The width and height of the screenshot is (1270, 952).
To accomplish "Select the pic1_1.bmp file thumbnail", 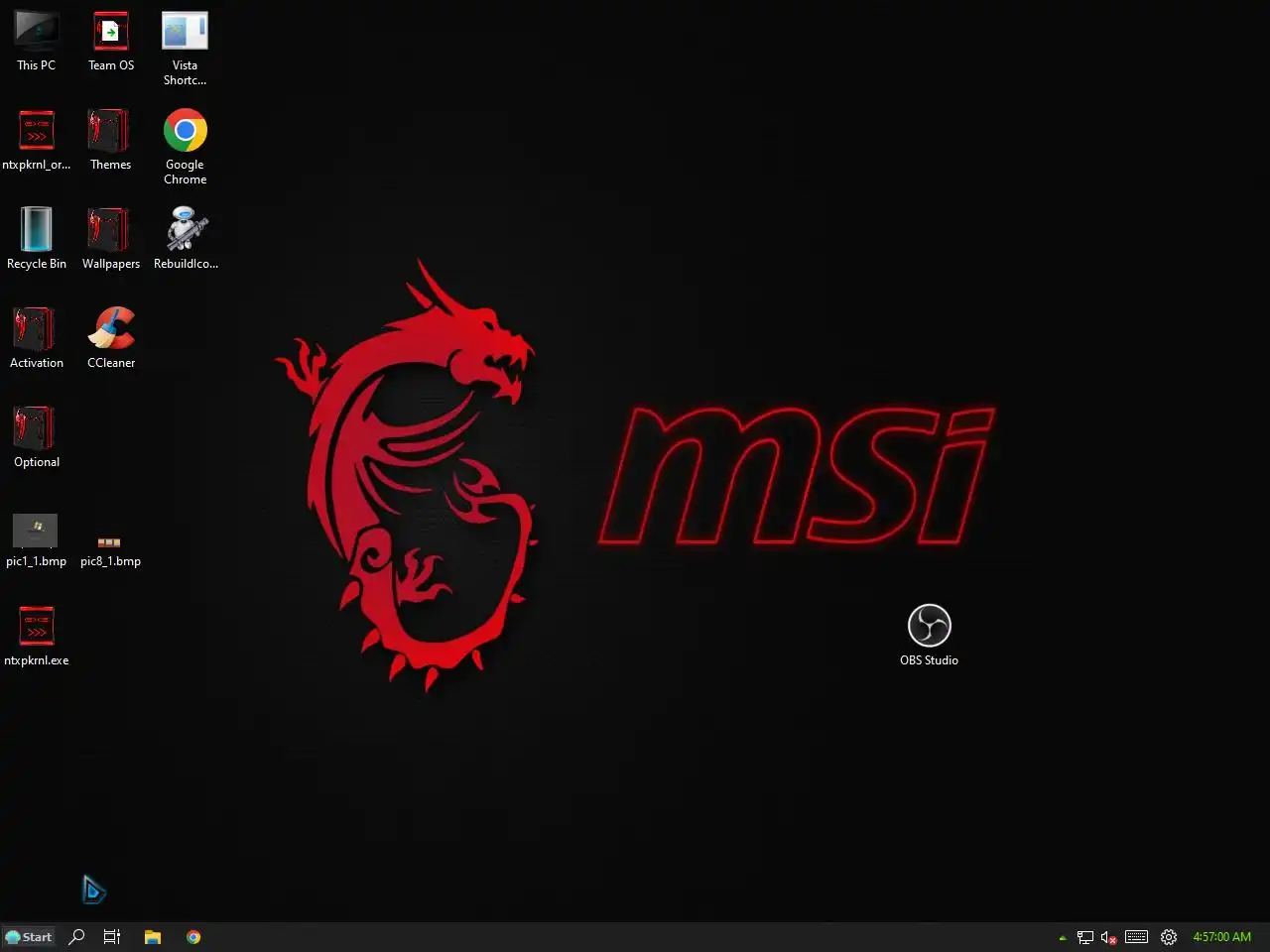I will coord(36,531).
